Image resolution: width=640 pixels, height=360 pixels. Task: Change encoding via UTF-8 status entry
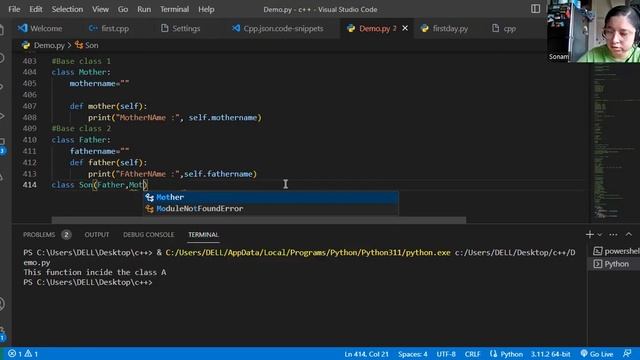pyautogui.click(x=446, y=354)
